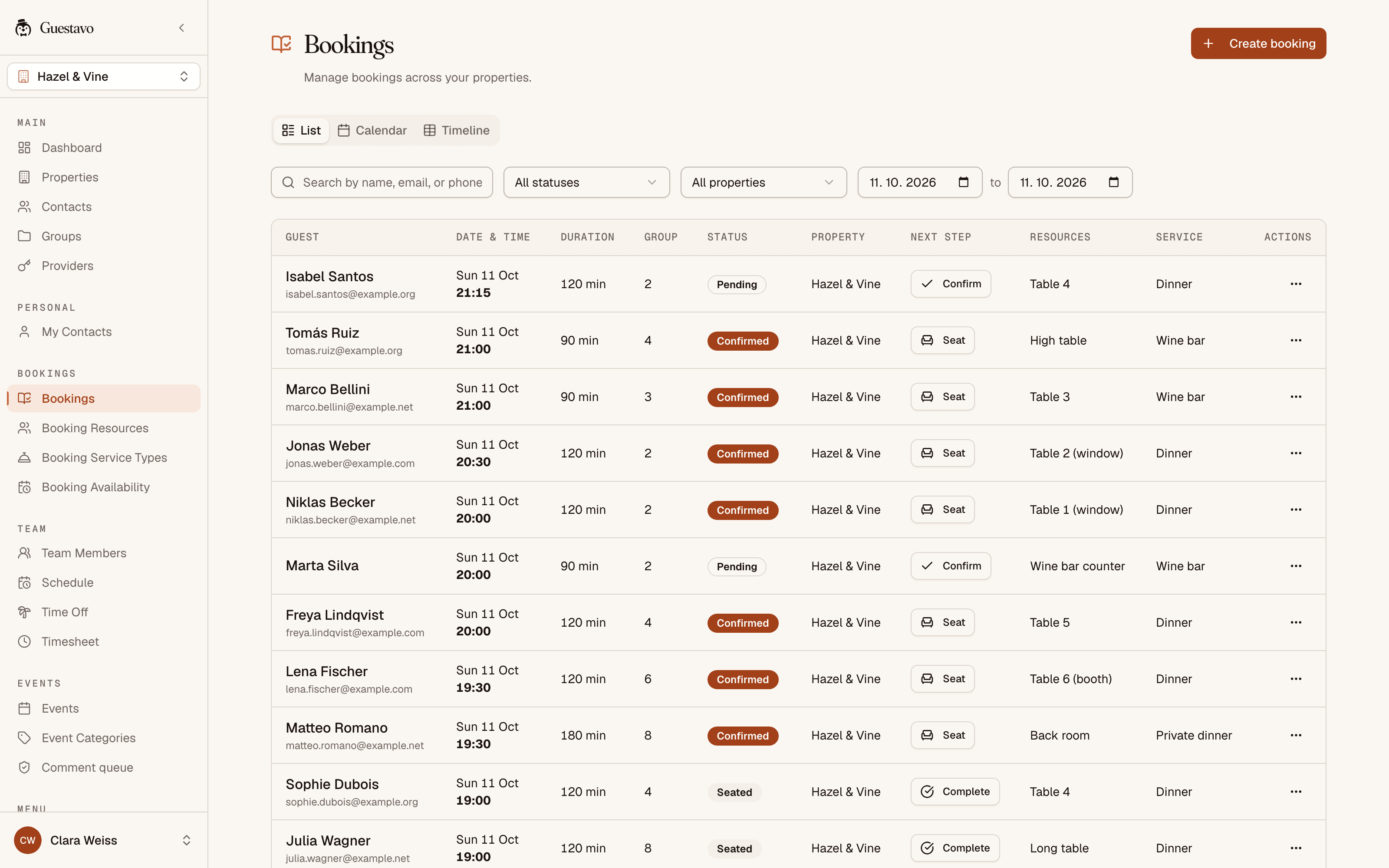The height and width of the screenshot is (868, 1389).
Task: Focus the name, email, or phone search
Action: tap(382, 183)
